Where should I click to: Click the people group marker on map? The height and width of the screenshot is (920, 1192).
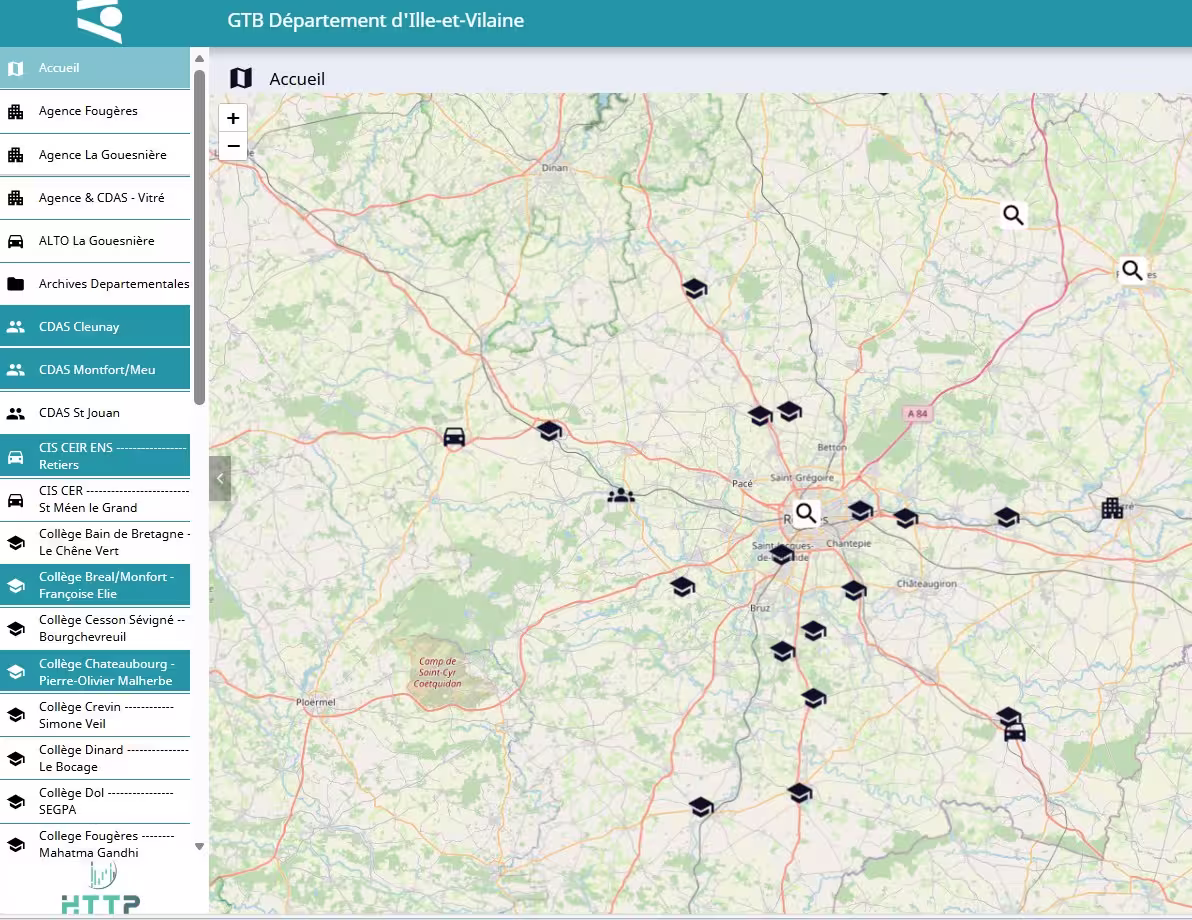tap(621, 494)
